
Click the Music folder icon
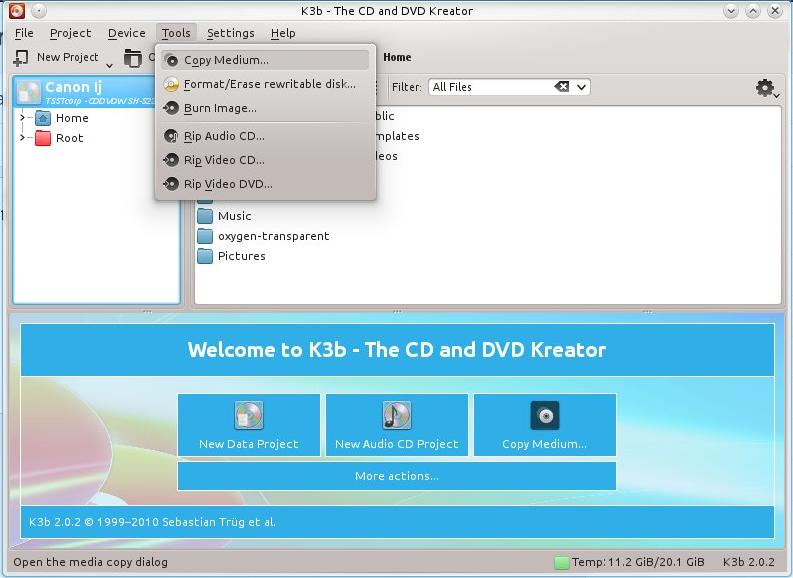205,216
